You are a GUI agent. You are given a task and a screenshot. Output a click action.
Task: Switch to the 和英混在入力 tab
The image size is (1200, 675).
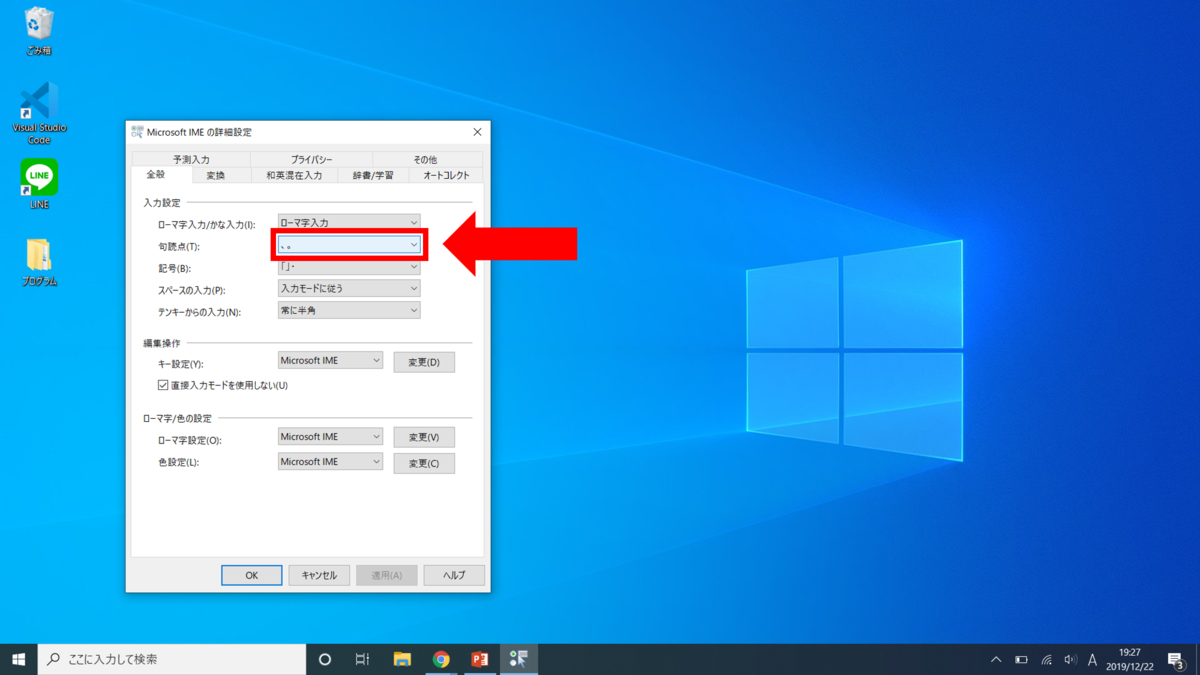pyautogui.click(x=294, y=175)
